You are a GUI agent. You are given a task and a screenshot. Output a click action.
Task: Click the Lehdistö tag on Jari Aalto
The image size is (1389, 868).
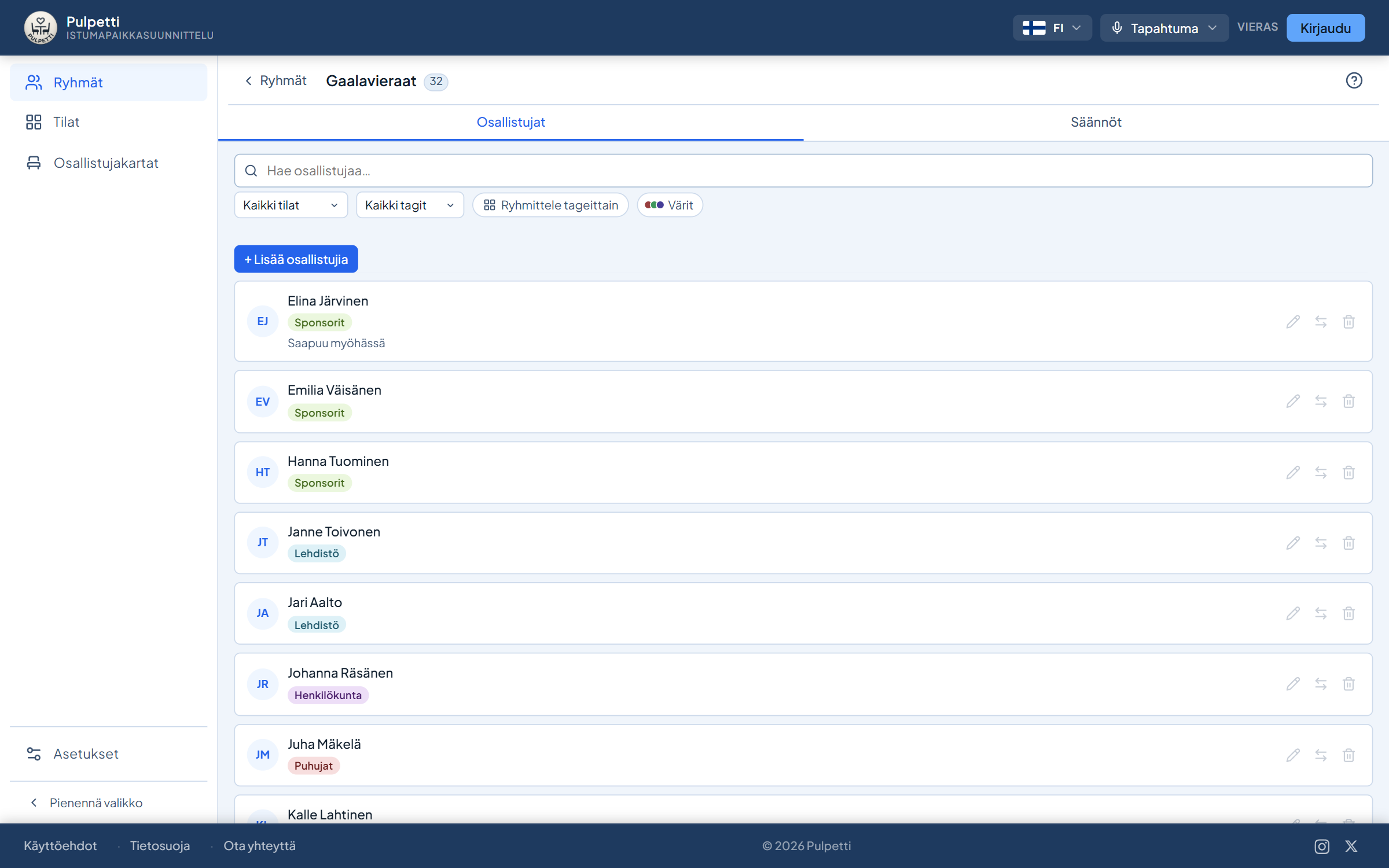[x=317, y=625]
